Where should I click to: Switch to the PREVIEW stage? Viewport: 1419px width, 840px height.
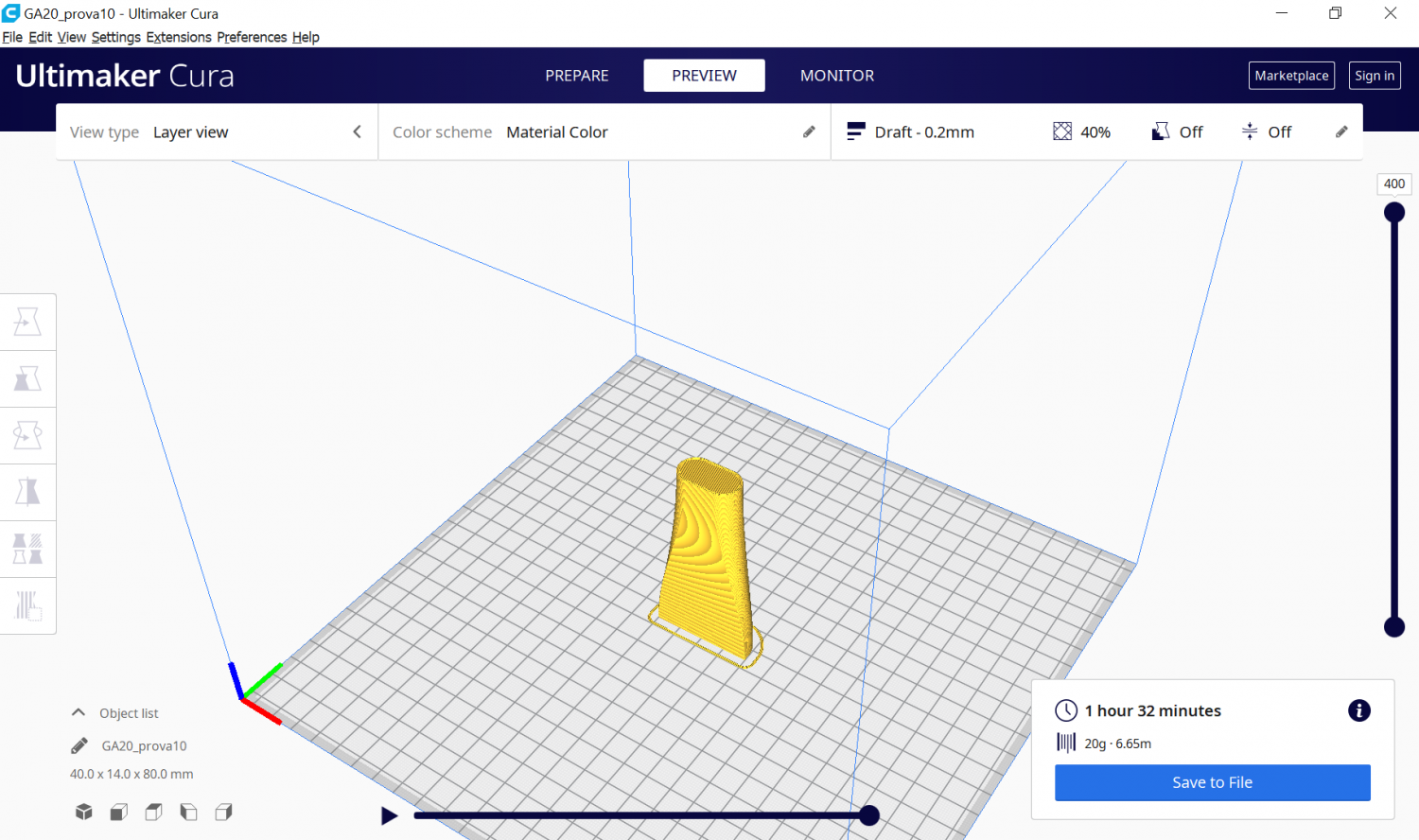pos(704,76)
